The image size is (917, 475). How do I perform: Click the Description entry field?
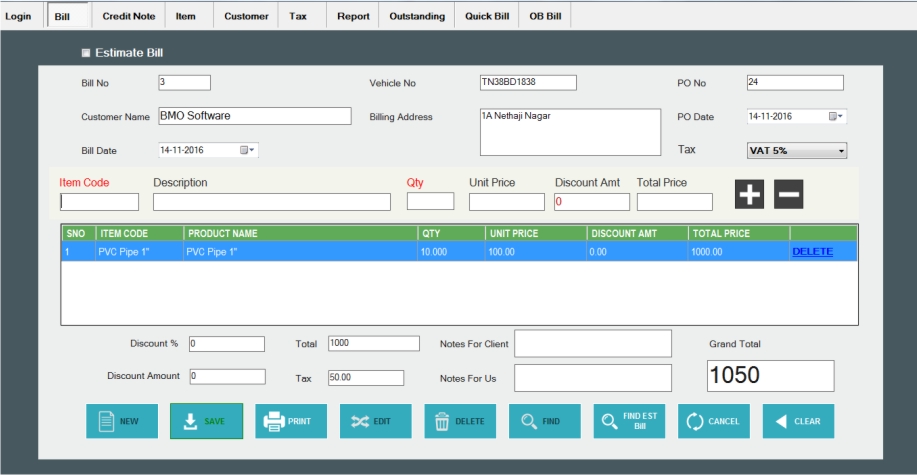point(272,202)
